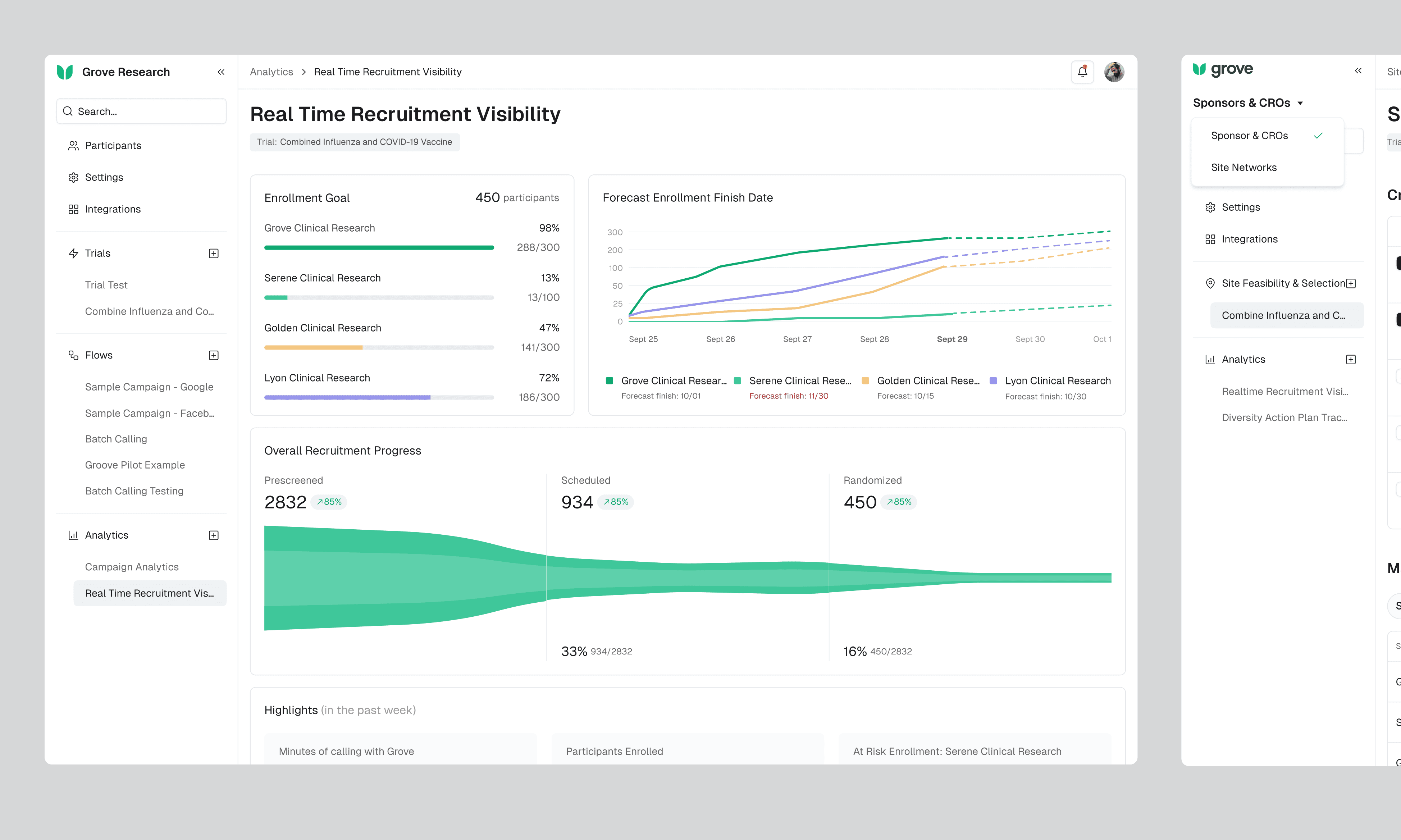The width and height of the screenshot is (1401, 840).
Task: Open the notifications bell
Action: 1082,72
